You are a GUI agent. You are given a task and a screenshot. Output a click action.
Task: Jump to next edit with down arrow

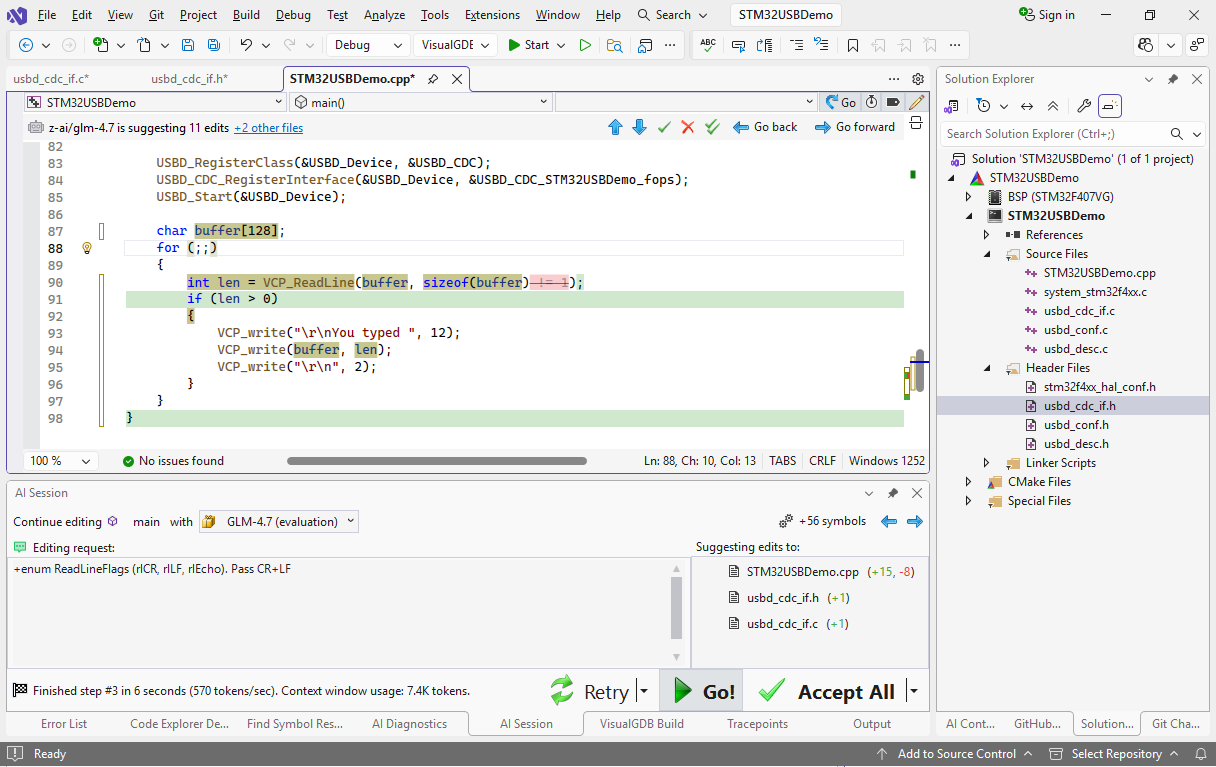(x=639, y=127)
